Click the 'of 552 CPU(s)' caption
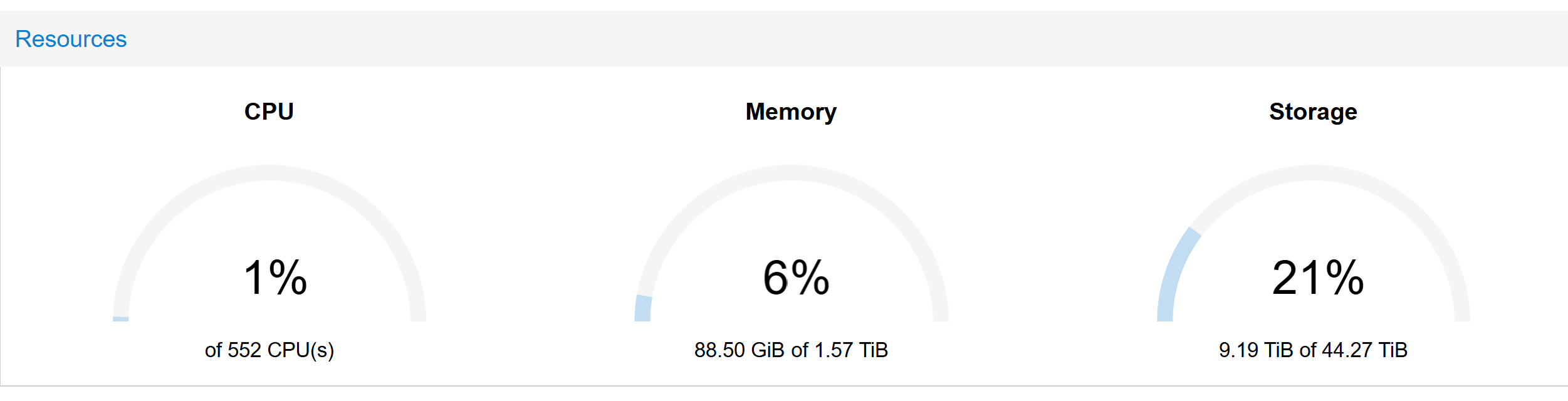This screenshot has height=401, width=1568. (x=269, y=350)
